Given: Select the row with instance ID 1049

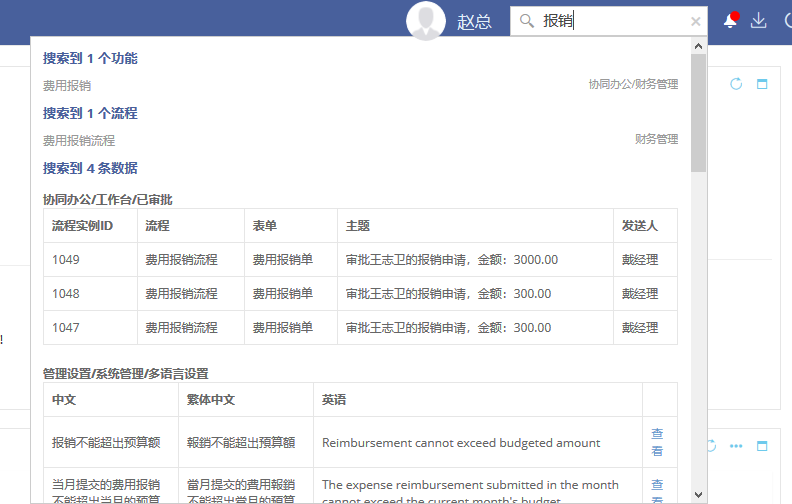Looking at the screenshot, I should click(x=66, y=260).
